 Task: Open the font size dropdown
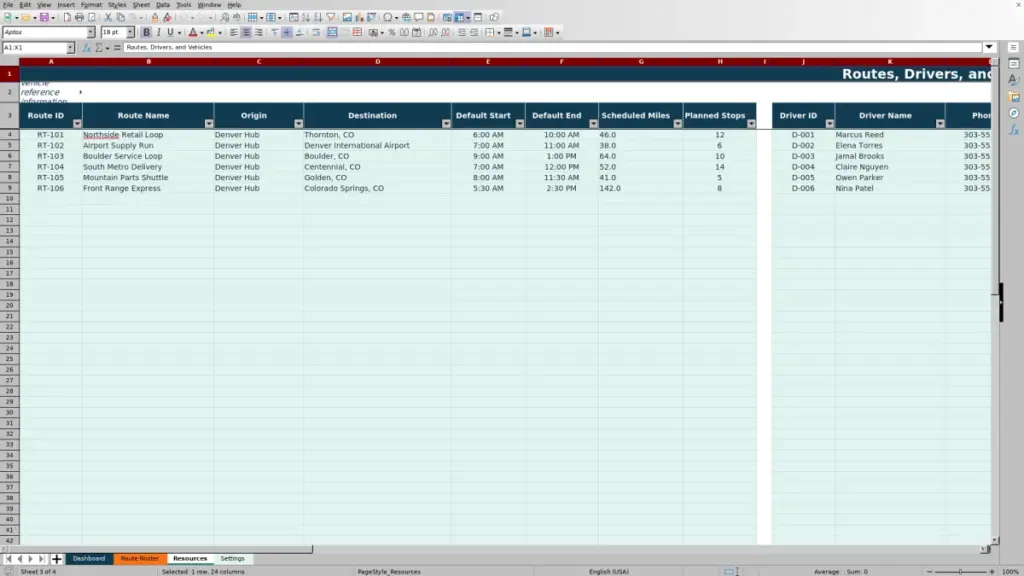(130, 33)
